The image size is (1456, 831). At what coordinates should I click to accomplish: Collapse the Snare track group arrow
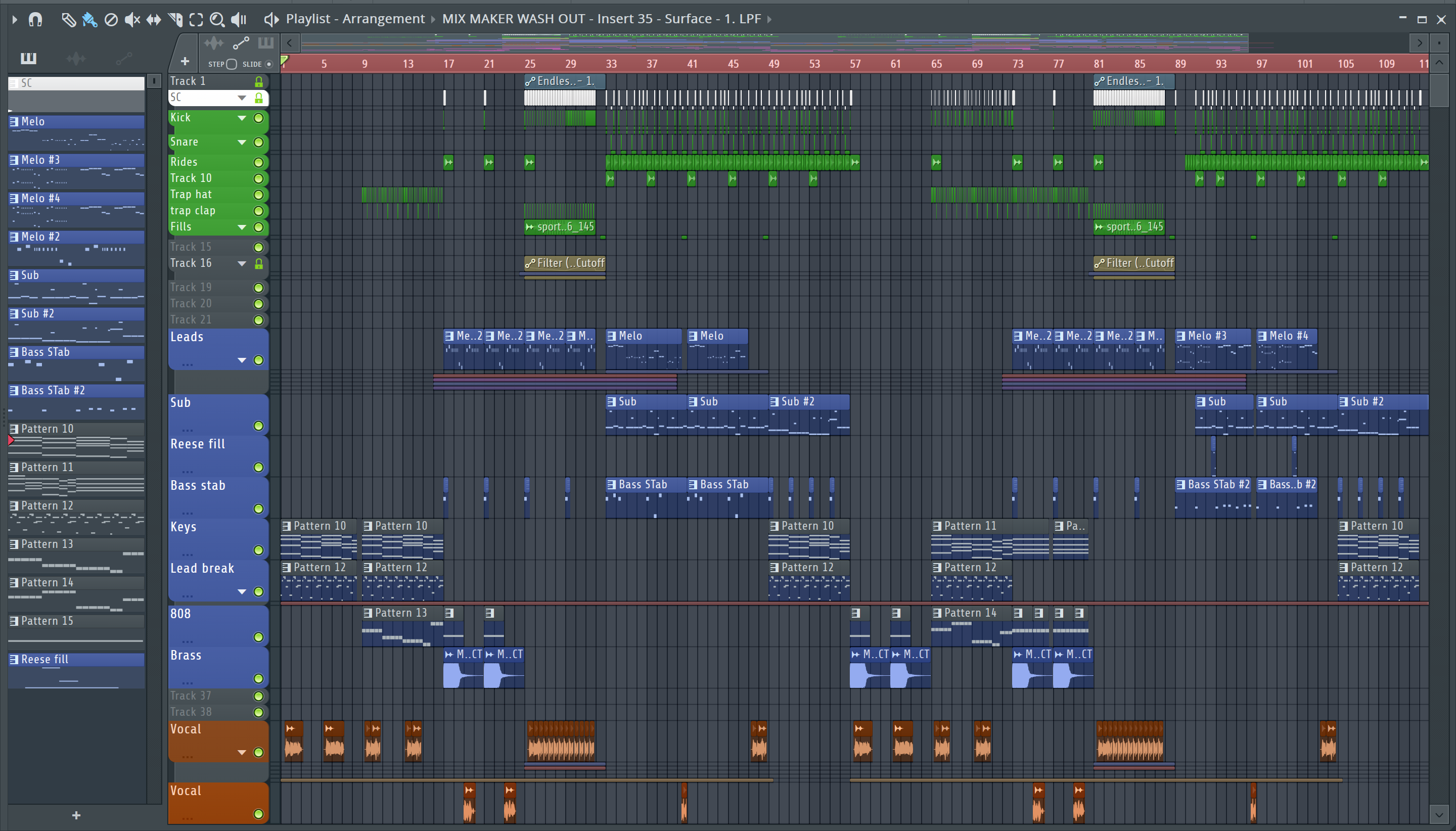(242, 142)
